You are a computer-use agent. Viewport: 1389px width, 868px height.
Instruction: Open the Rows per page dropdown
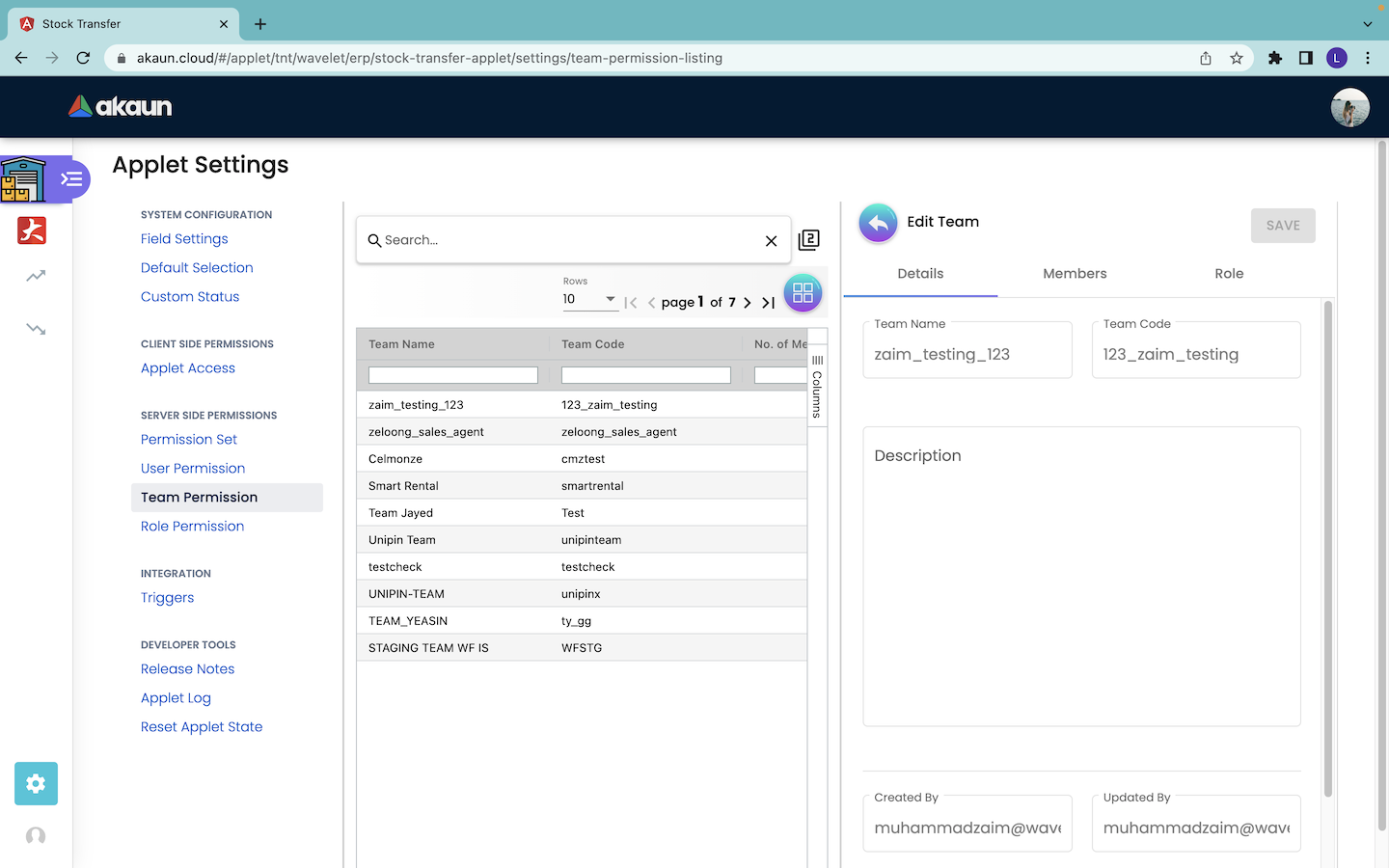click(589, 300)
